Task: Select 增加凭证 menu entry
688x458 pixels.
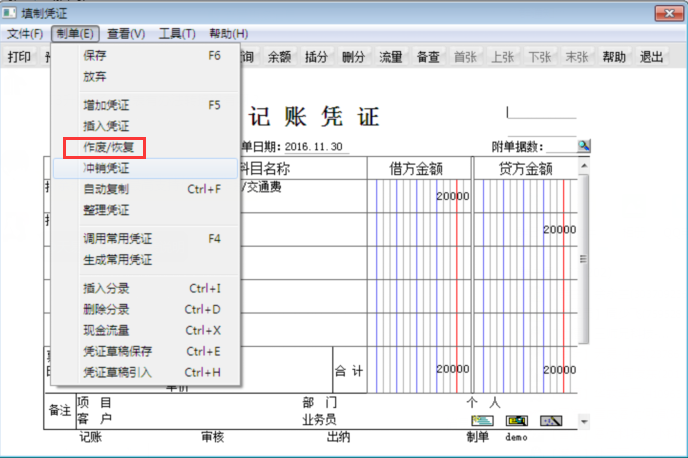Action: tap(106, 105)
